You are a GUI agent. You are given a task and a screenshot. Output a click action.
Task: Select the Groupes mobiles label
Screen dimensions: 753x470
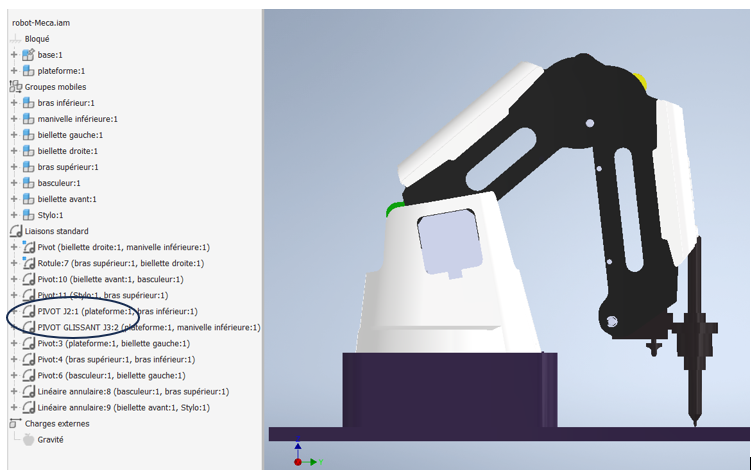coord(55,87)
